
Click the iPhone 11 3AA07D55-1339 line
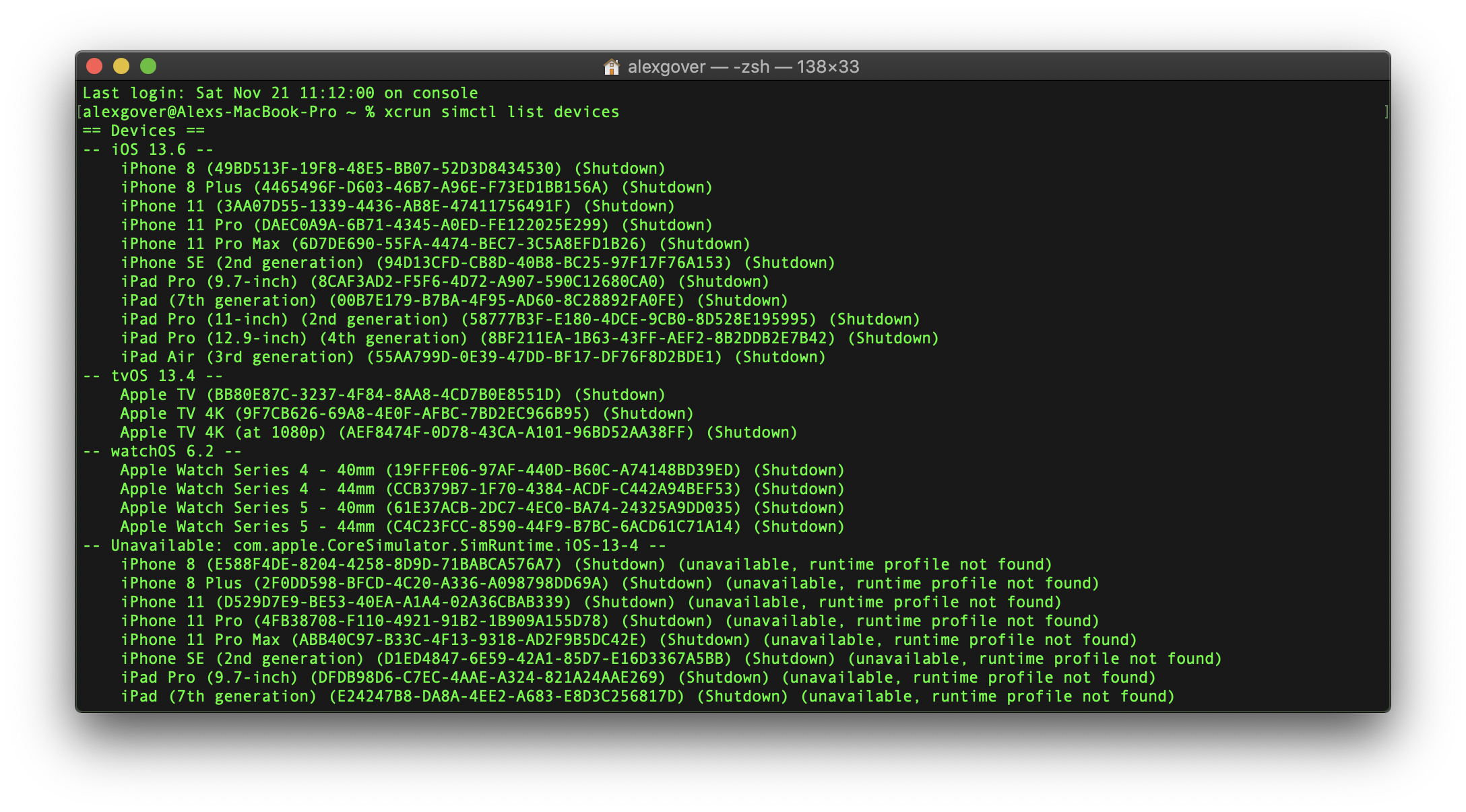tap(397, 206)
